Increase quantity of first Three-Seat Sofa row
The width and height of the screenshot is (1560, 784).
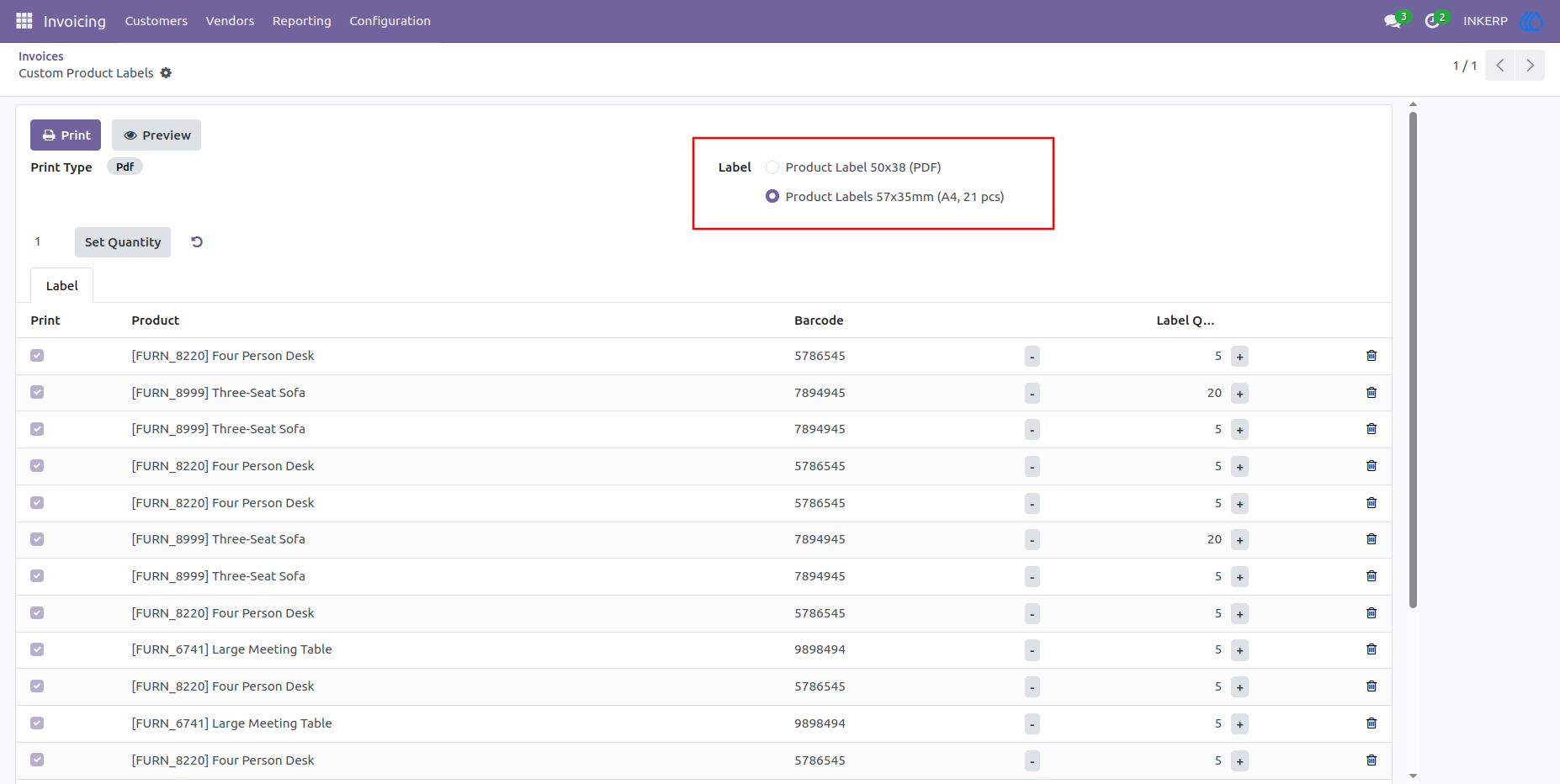(x=1239, y=394)
